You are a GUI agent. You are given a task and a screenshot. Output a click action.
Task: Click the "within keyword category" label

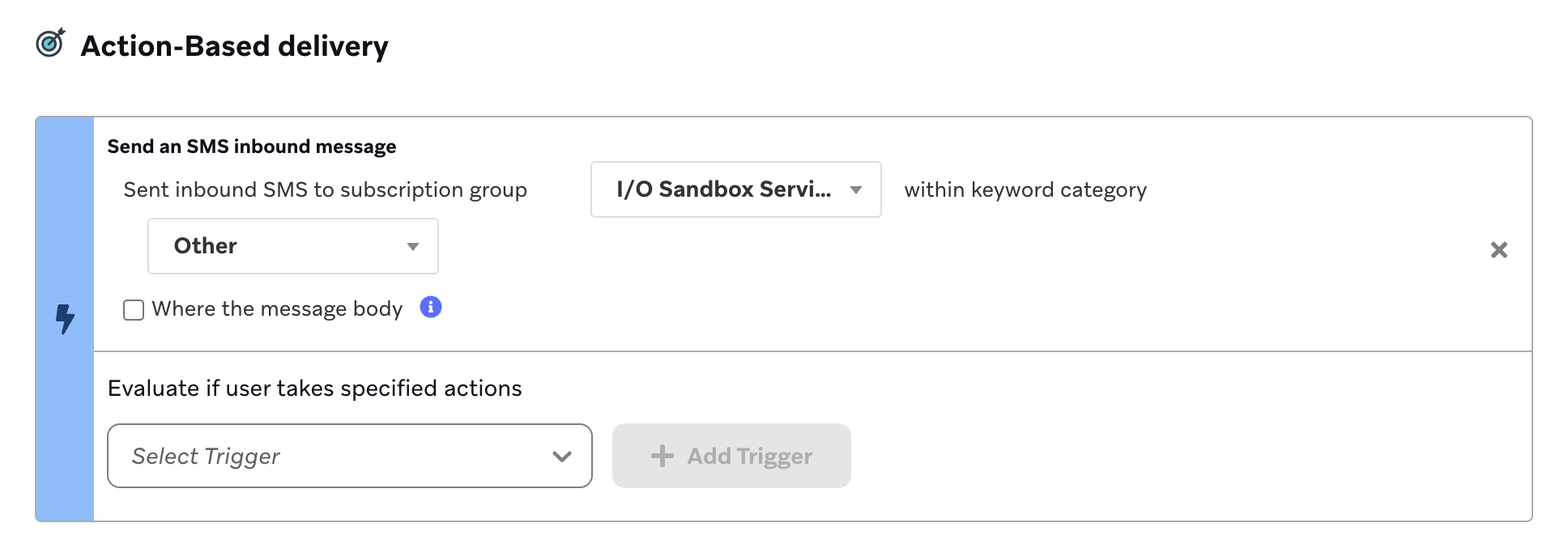click(x=1025, y=190)
